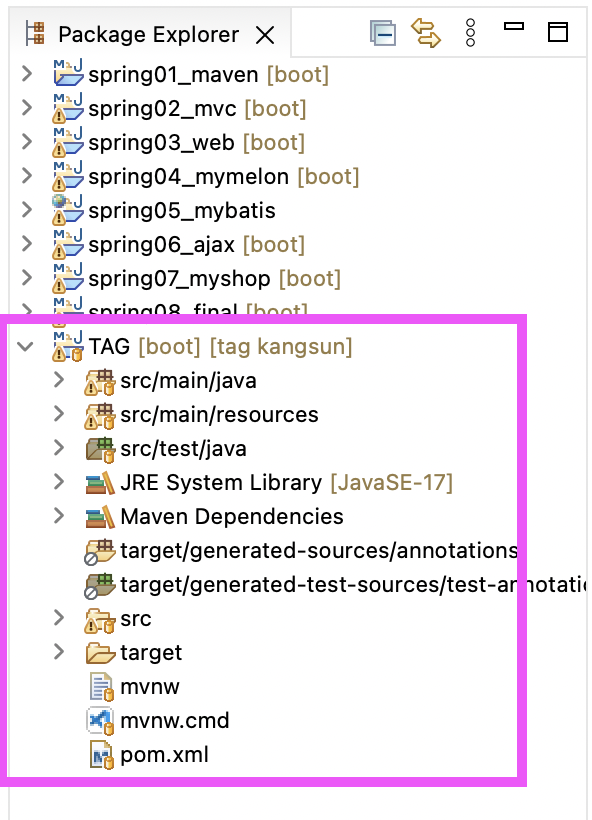Minimize the Package Explorer view

pyautogui.click(x=514, y=26)
